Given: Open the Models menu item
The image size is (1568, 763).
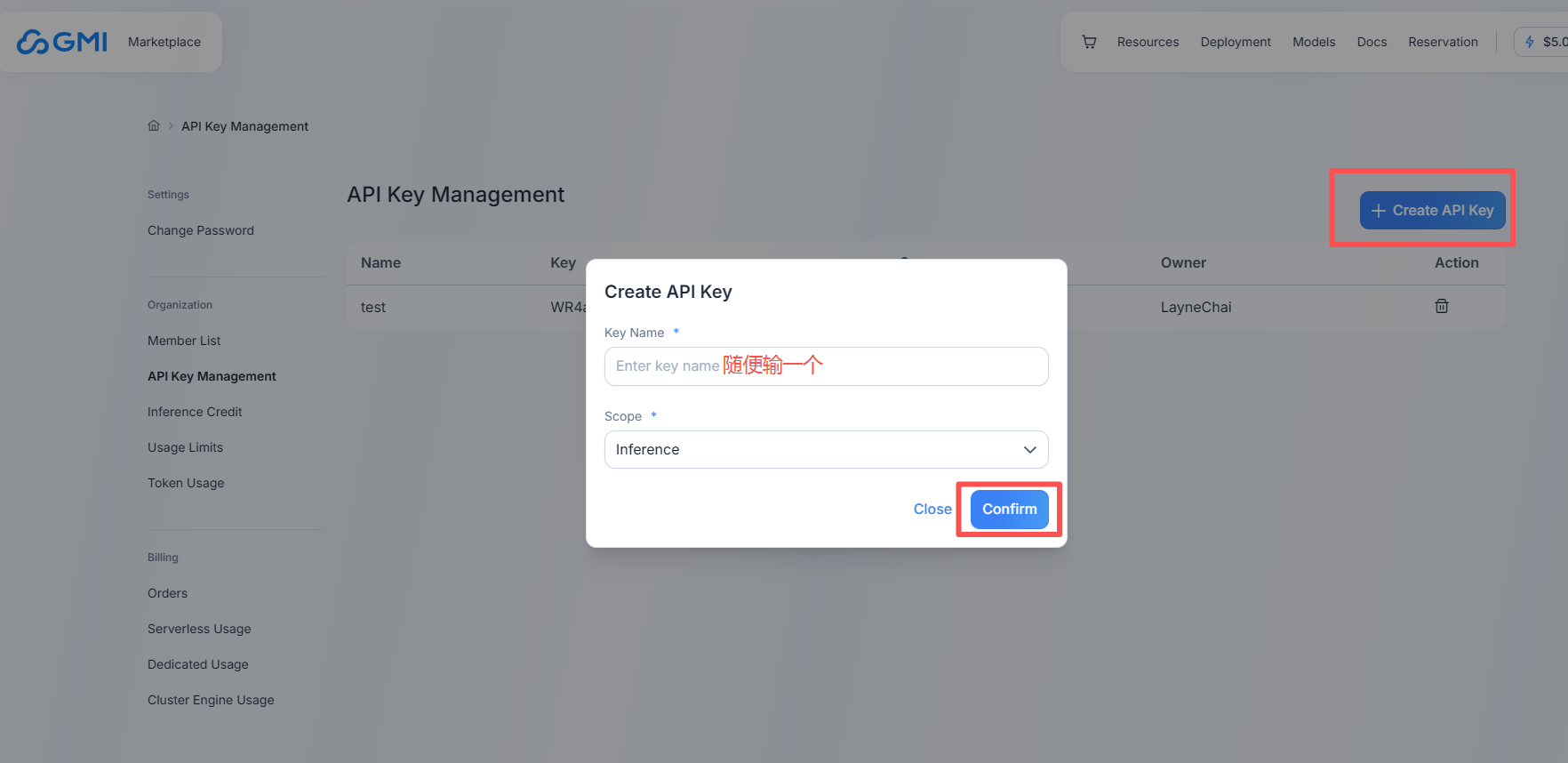Looking at the screenshot, I should [1314, 42].
